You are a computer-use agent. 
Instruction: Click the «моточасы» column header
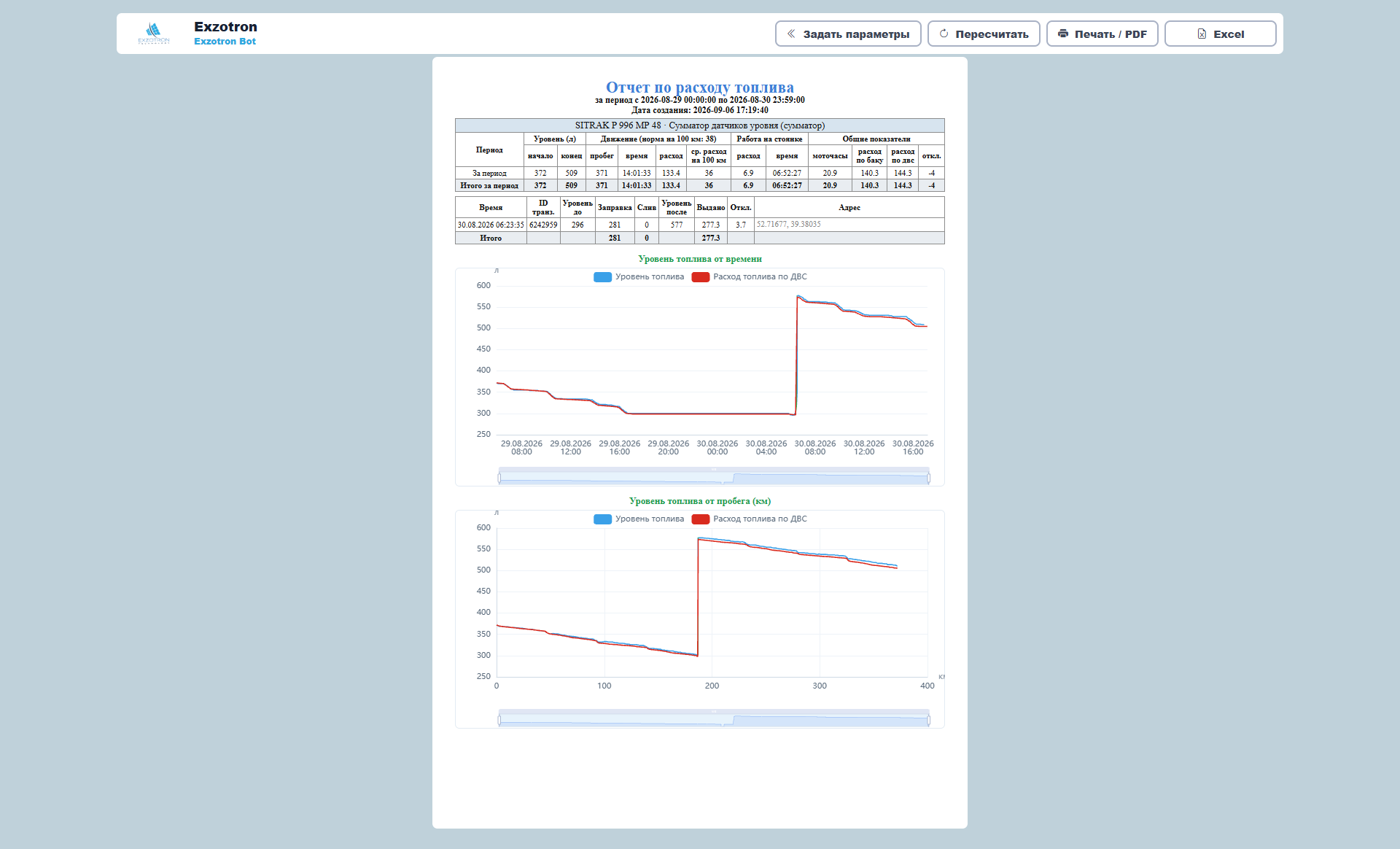point(830,156)
